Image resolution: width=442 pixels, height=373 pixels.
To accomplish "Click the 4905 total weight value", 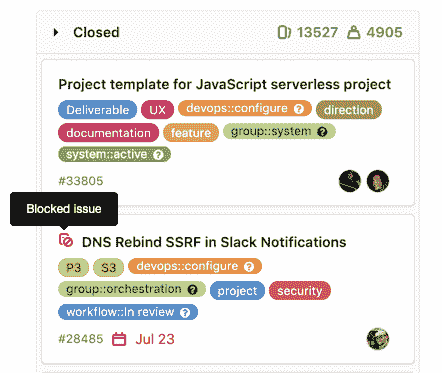I will pos(384,32).
